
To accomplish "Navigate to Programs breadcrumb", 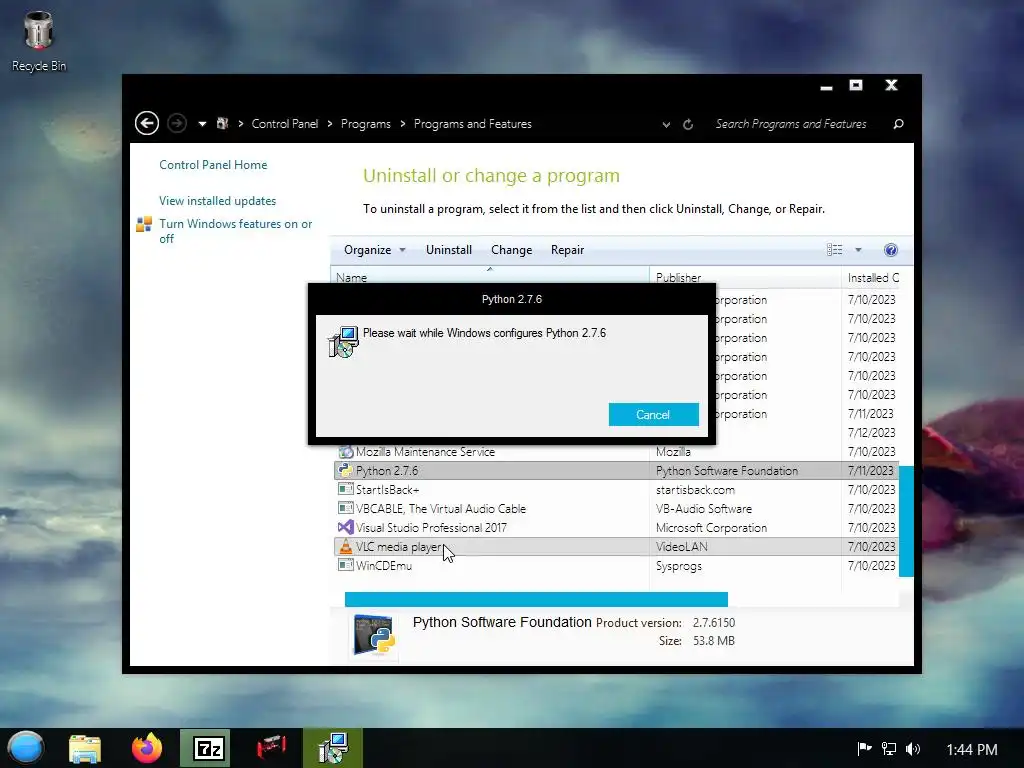I will (x=366, y=124).
